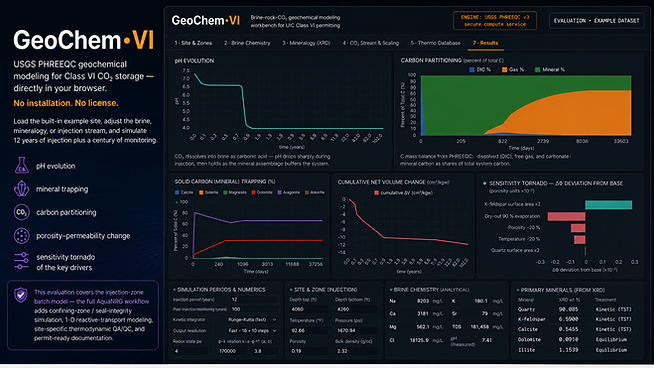Toggle the Calcite series legend entry
The width and height of the screenshot is (654, 368).
coord(184,192)
